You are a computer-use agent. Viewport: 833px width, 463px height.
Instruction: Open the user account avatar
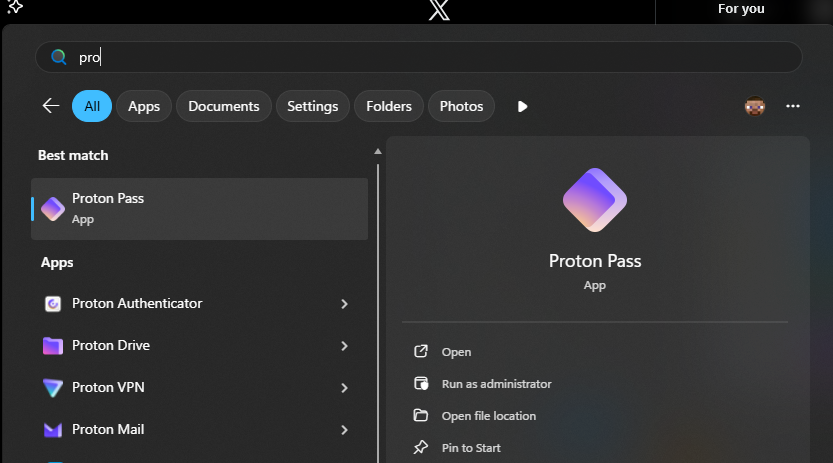point(754,106)
